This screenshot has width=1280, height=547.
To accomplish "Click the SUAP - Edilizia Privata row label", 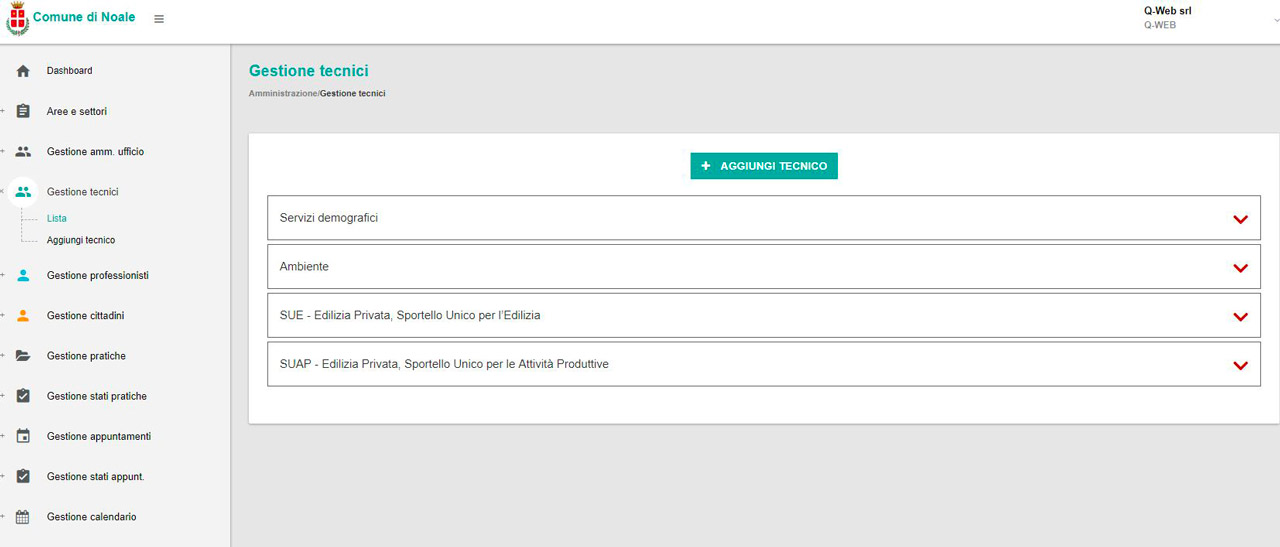I will pos(444,365).
